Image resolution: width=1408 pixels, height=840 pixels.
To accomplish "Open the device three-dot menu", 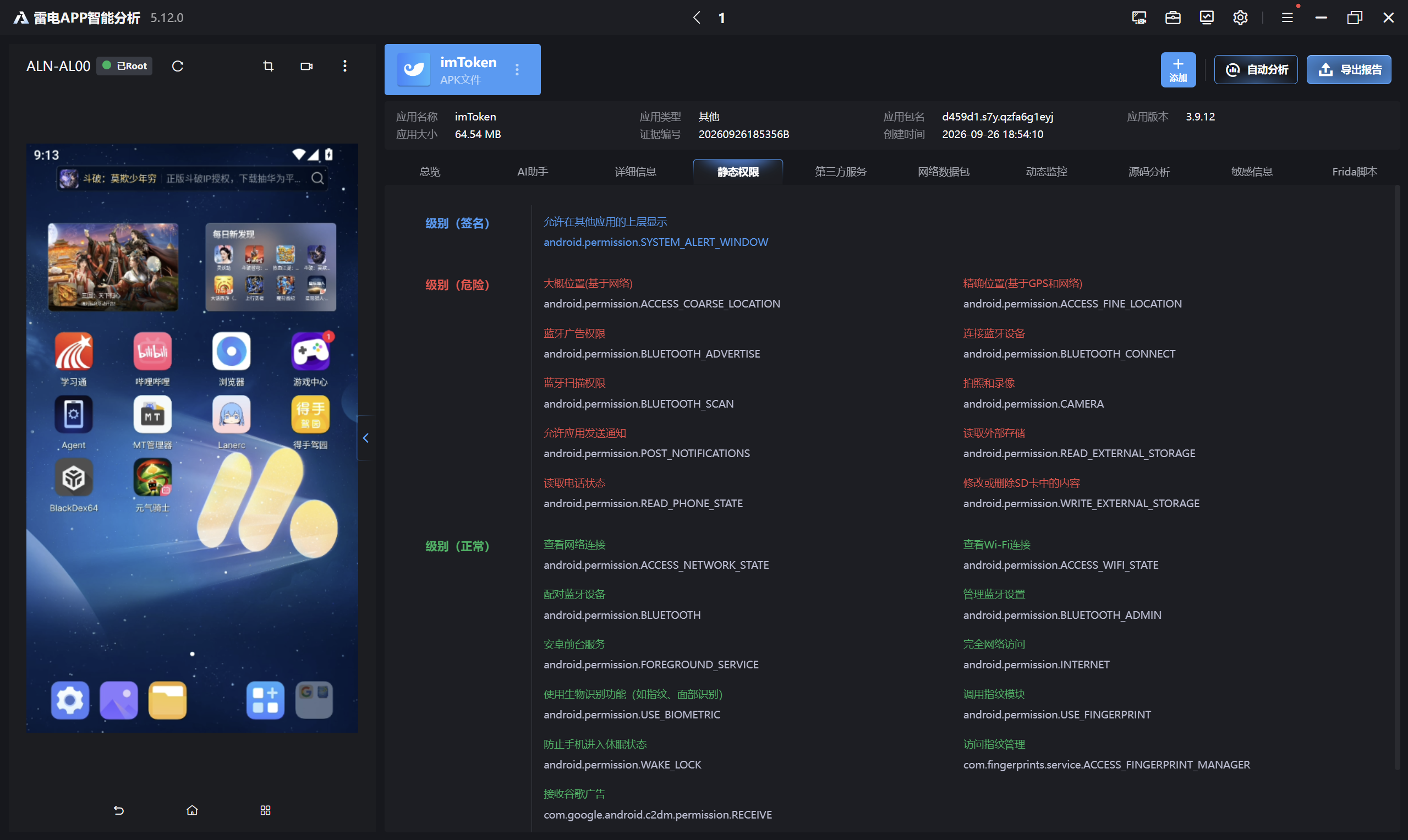I will tap(345, 66).
